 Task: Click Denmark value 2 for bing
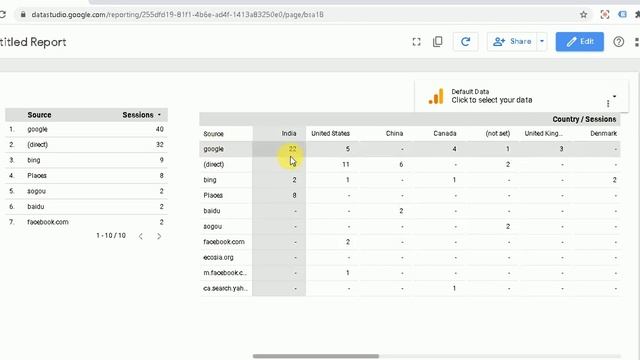[614, 180]
